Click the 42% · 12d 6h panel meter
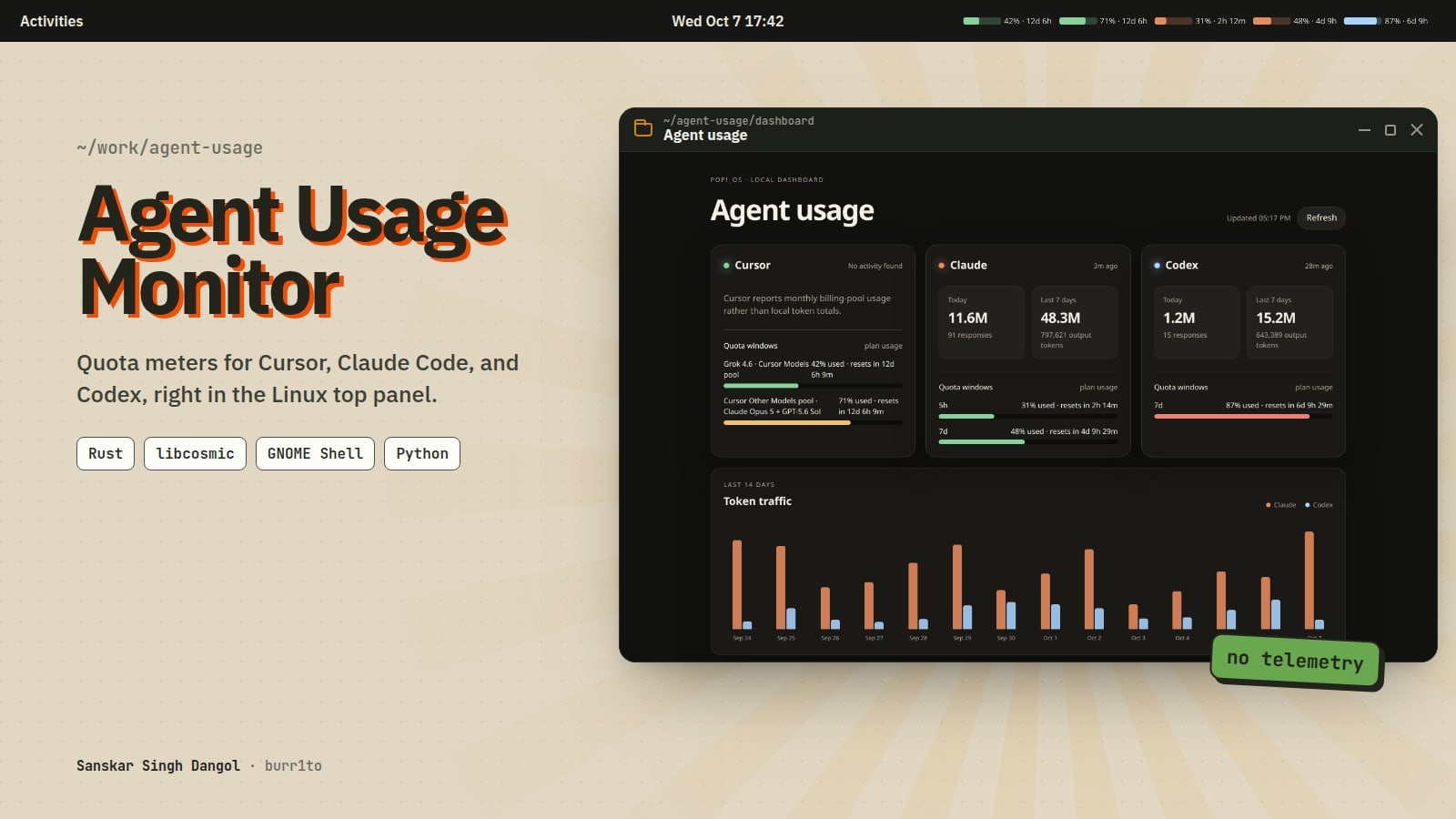This screenshot has width=1456, height=819. (x=1007, y=21)
